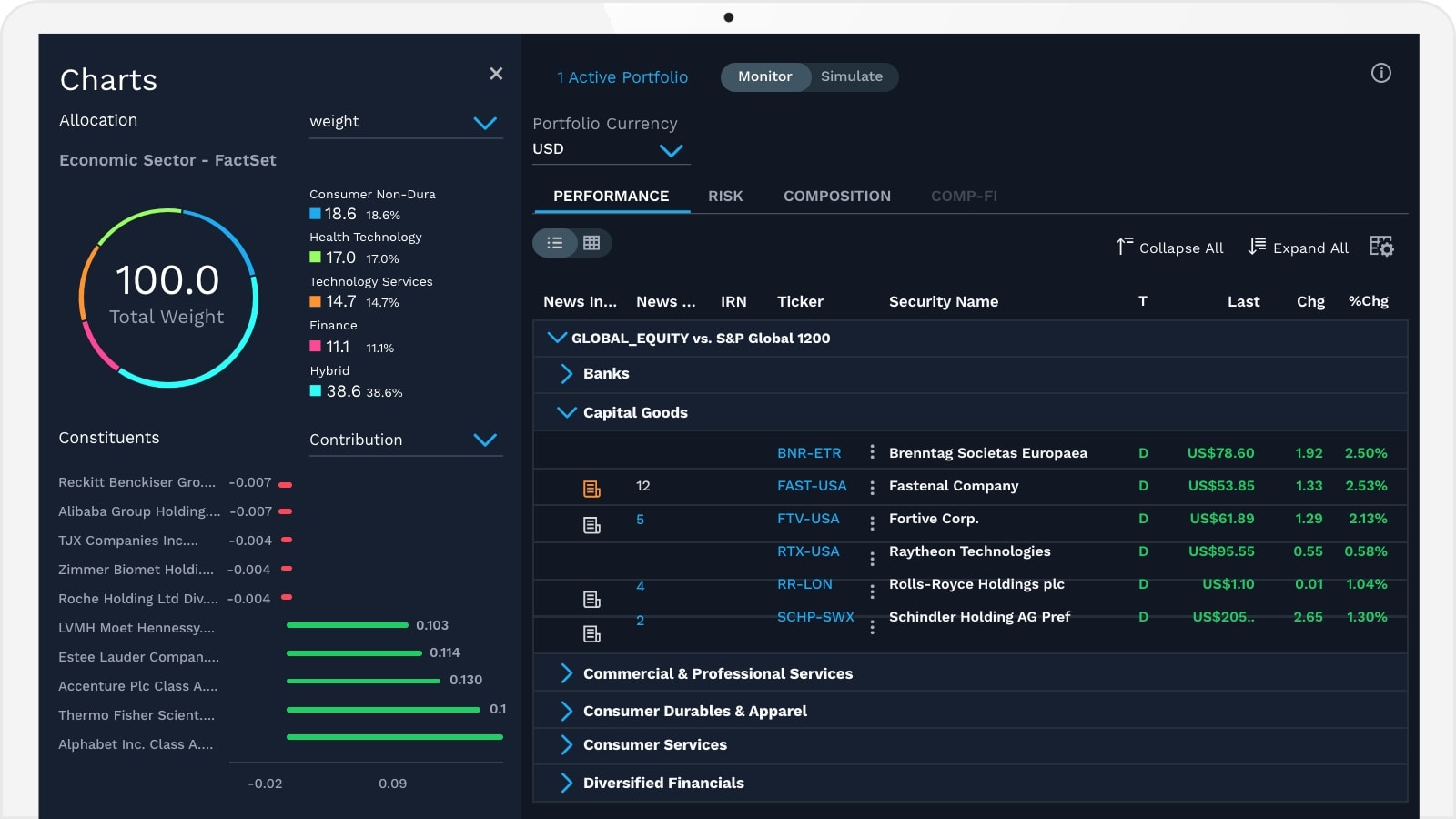Click the Raytheon Technologies security name
Screen dimensions: 1456x819
click(x=969, y=551)
